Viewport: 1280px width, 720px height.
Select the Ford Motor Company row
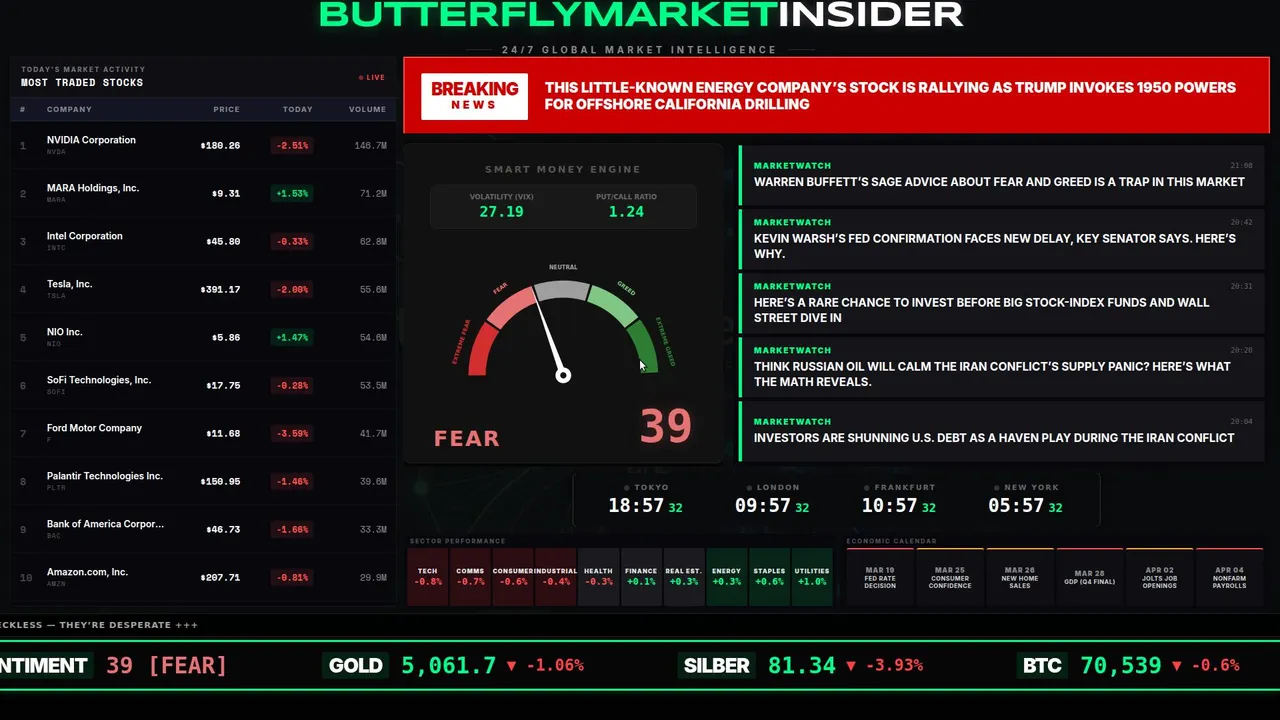tap(203, 433)
